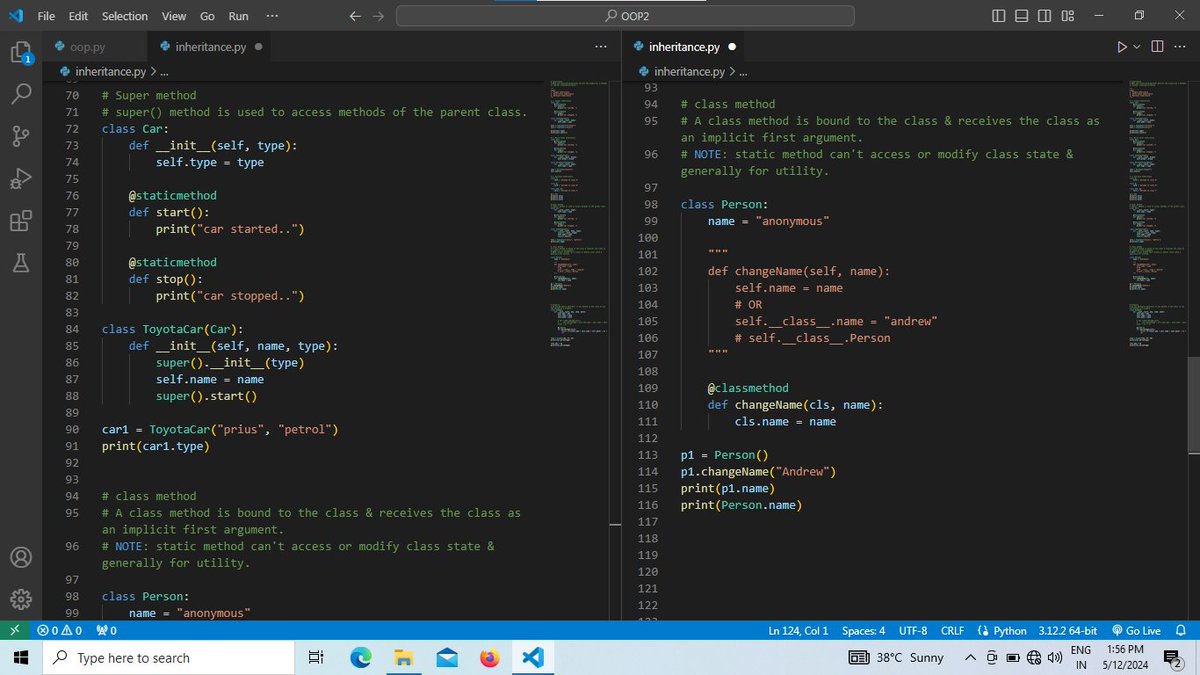Open the Mail app from the taskbar
Image resolution: width=1200 pixels, height=675 pixels.
446,658
